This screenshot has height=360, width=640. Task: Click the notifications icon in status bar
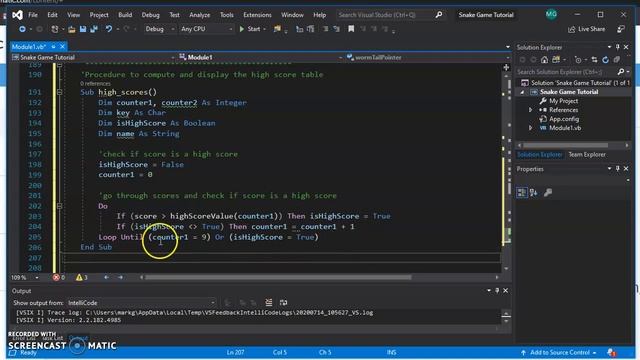tap(611, 352)
